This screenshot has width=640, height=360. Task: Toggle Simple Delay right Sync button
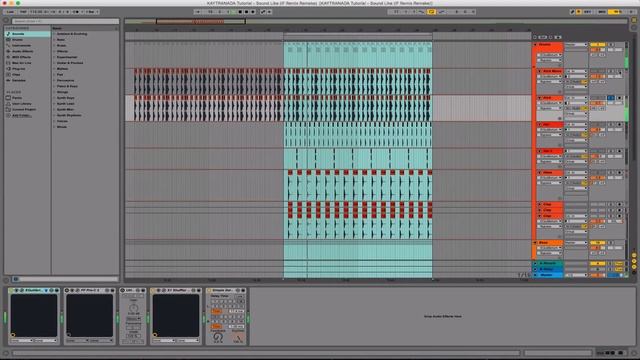(216, 327)
